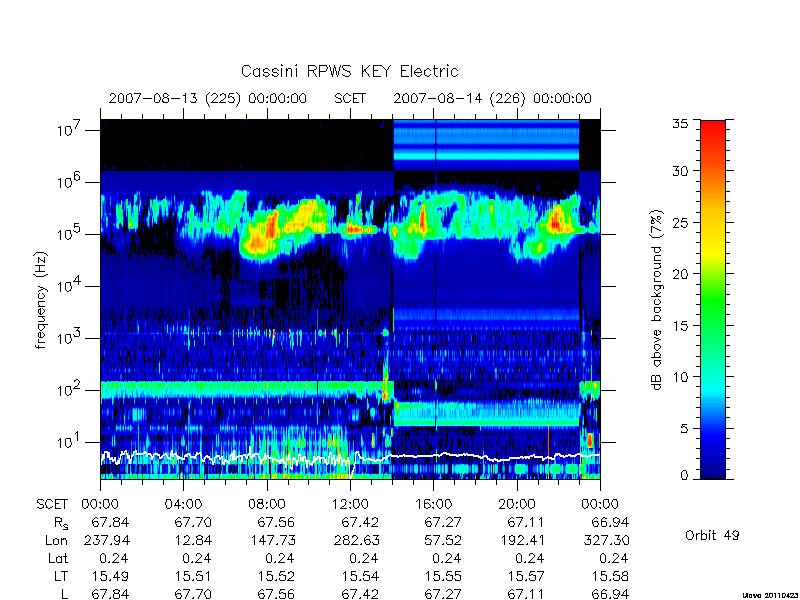
Task: Select the end date label "2007-08-14 (226) 00:00:00"
Action: [x=492, y=98]
